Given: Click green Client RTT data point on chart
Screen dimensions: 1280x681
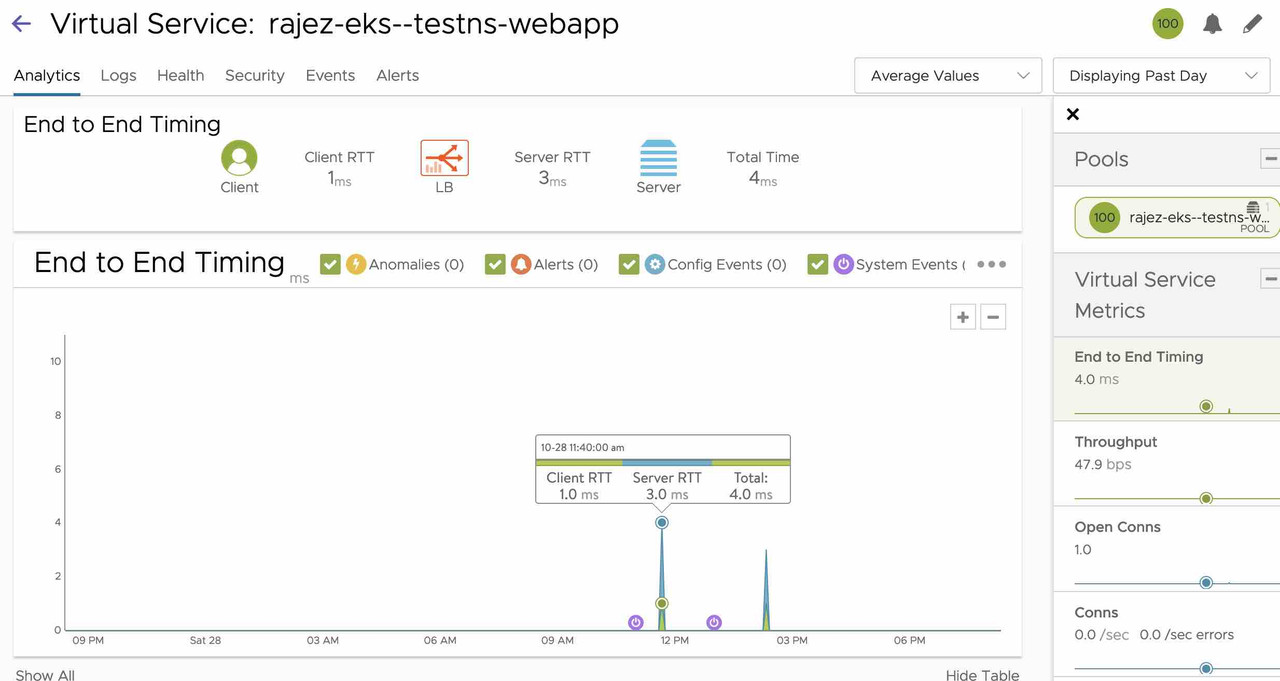Looking at the screenshot, I should point(661,603).
